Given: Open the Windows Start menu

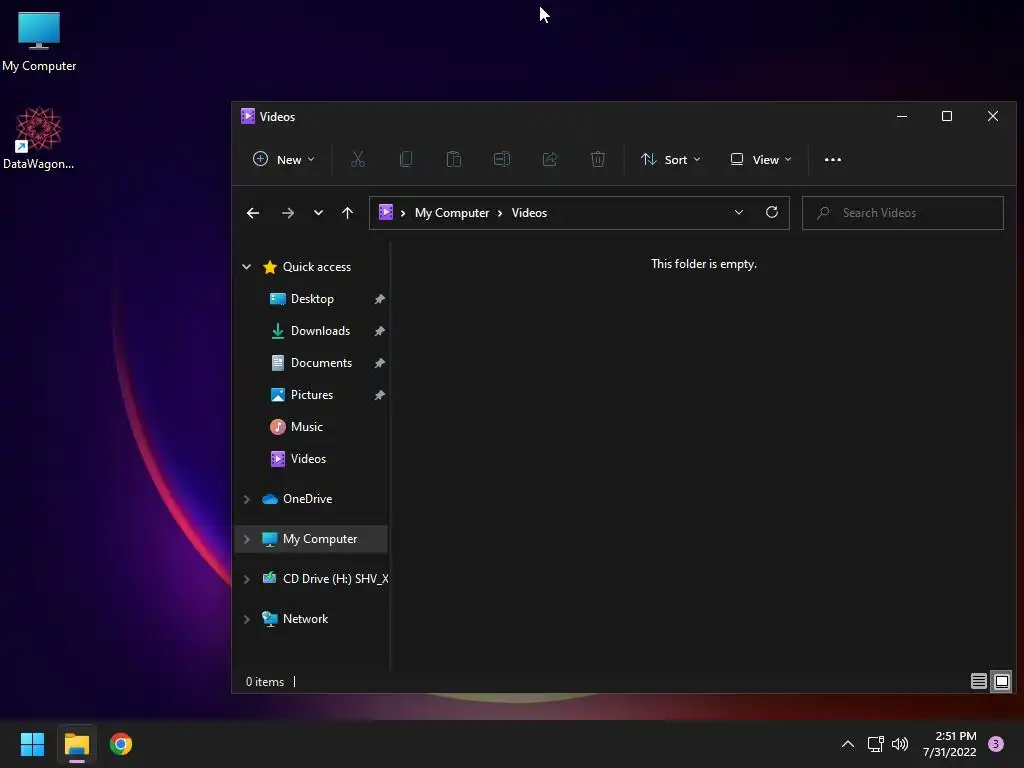Looking at the screenshot, I should (x=32, y=744).
